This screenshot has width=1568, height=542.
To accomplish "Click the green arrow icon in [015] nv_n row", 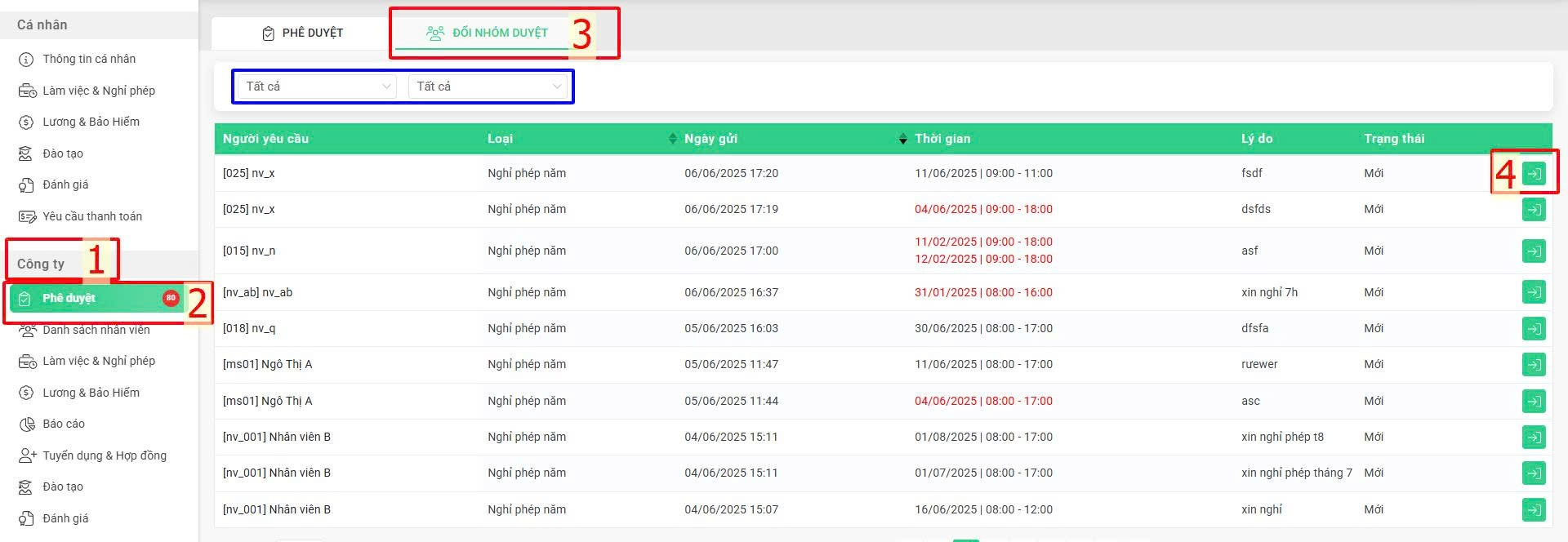I will coord(1534,251).
